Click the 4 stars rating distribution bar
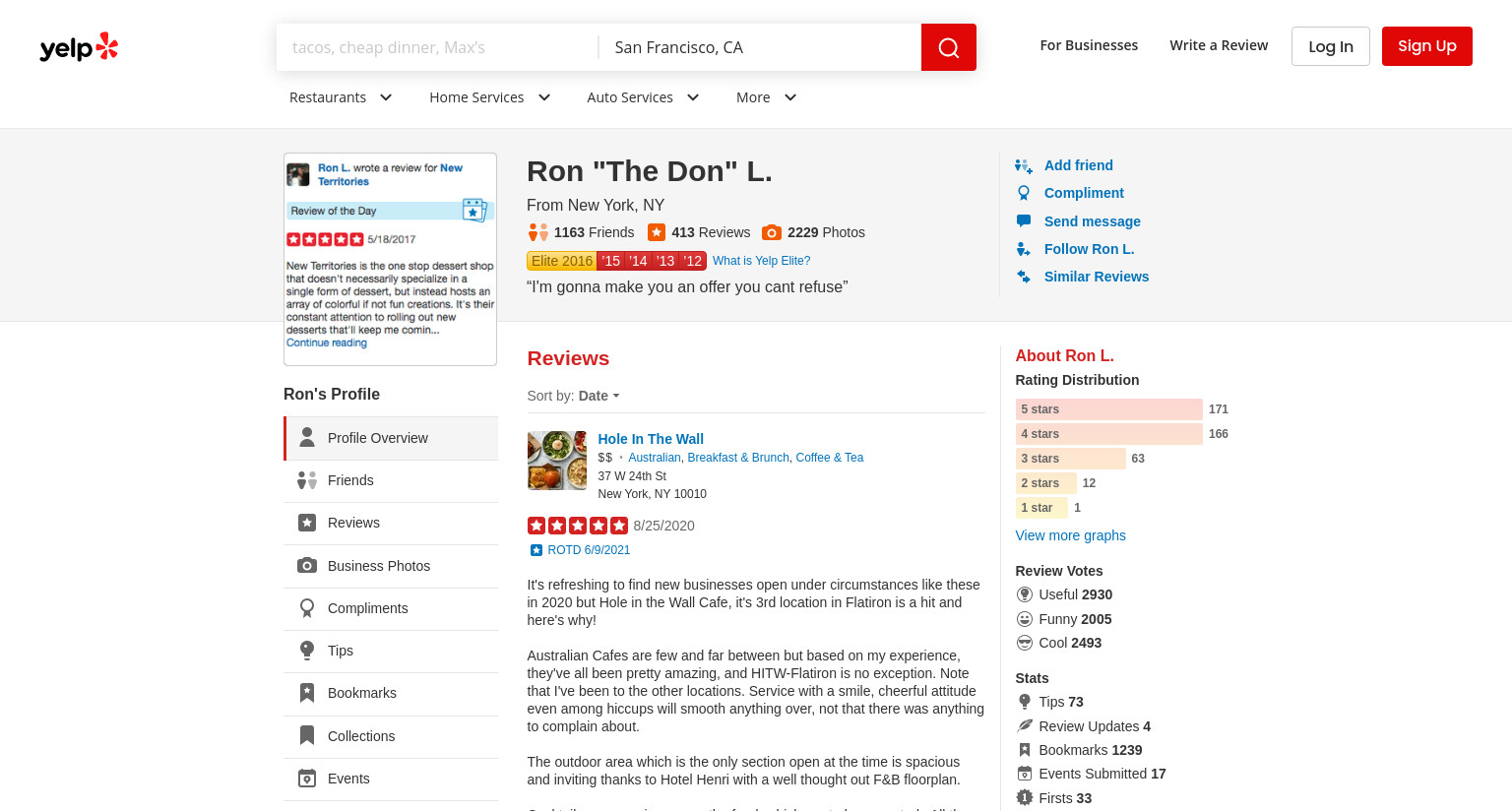 [1109, 434]
